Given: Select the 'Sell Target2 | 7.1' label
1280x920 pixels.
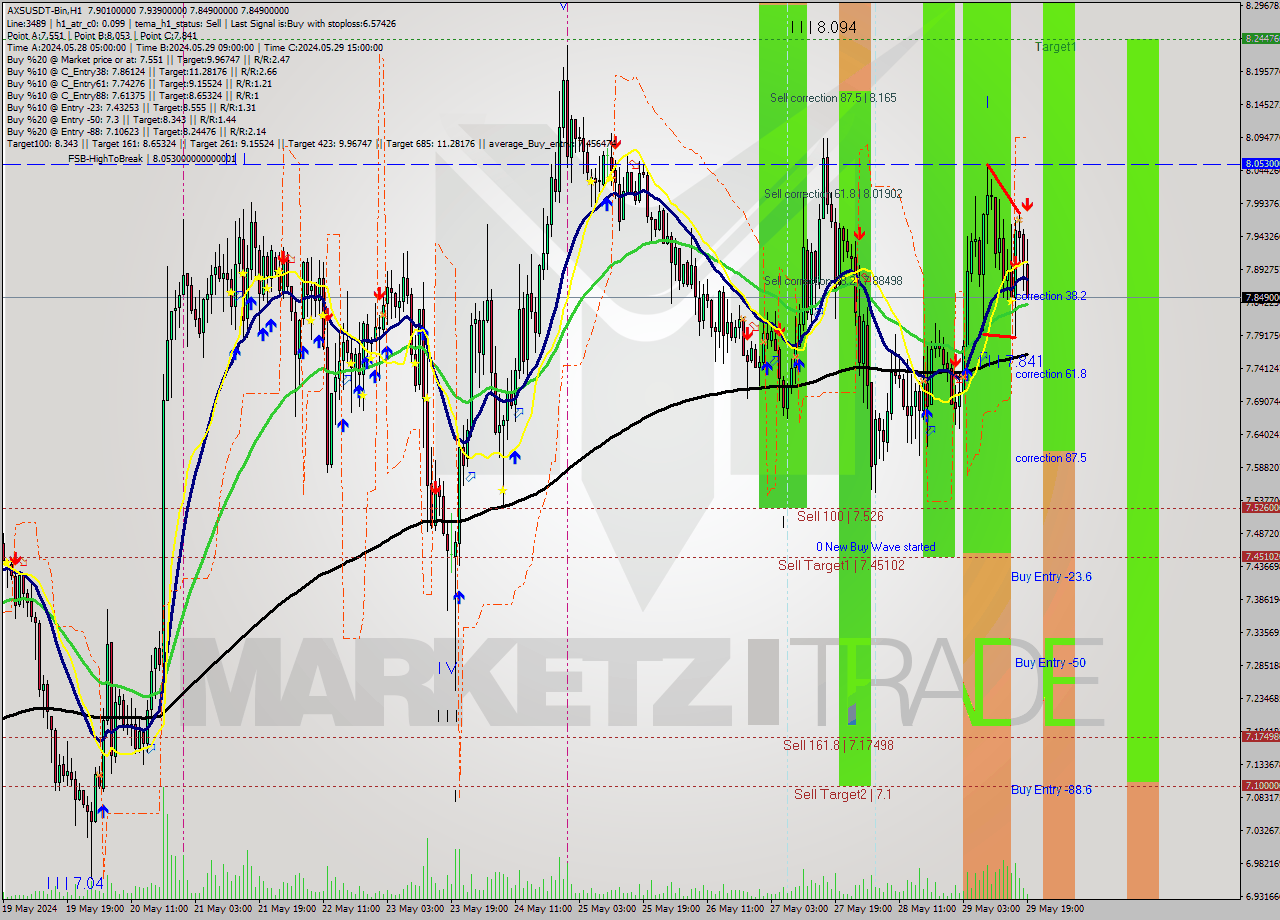Looking at the screenshot, I should tap(843, 794).
